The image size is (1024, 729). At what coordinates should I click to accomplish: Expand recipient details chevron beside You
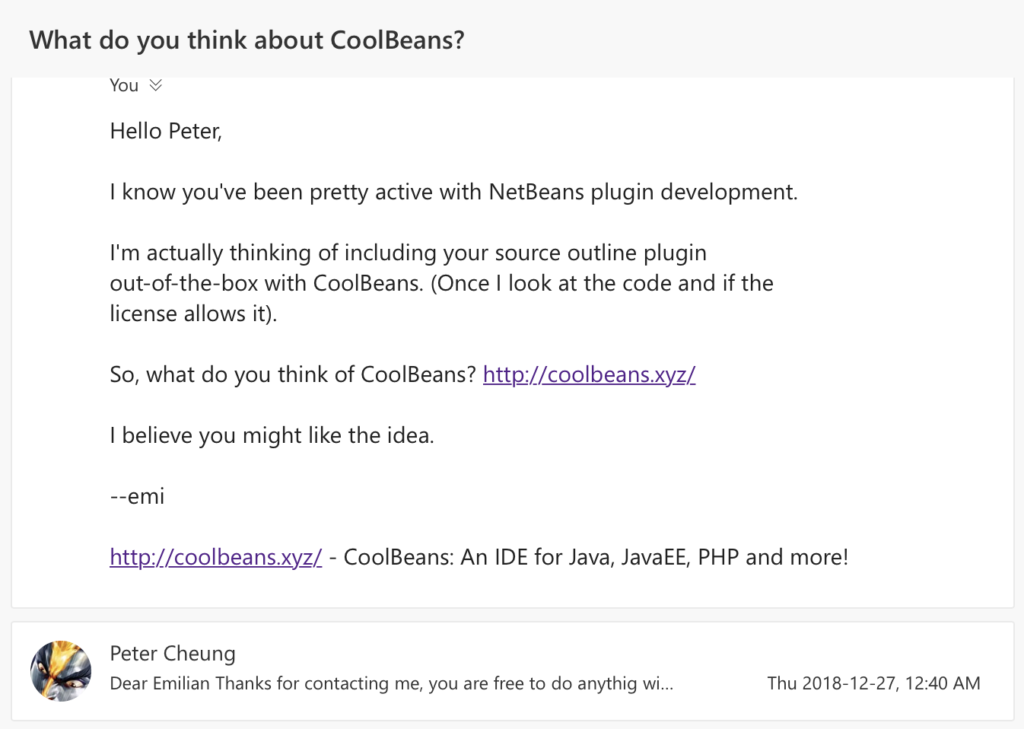tap(155, 86)
